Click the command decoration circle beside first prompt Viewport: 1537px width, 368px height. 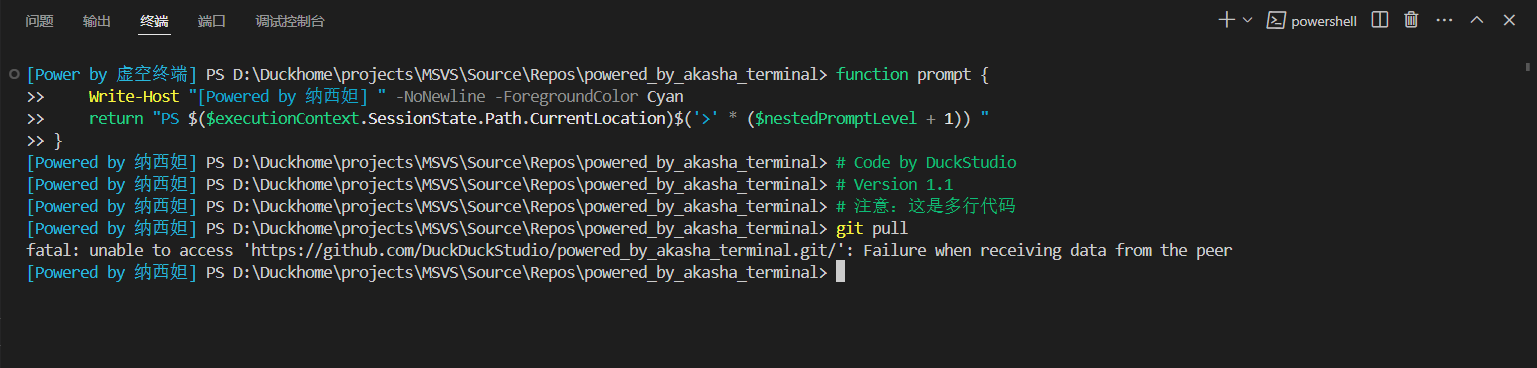tap(12, 74)
